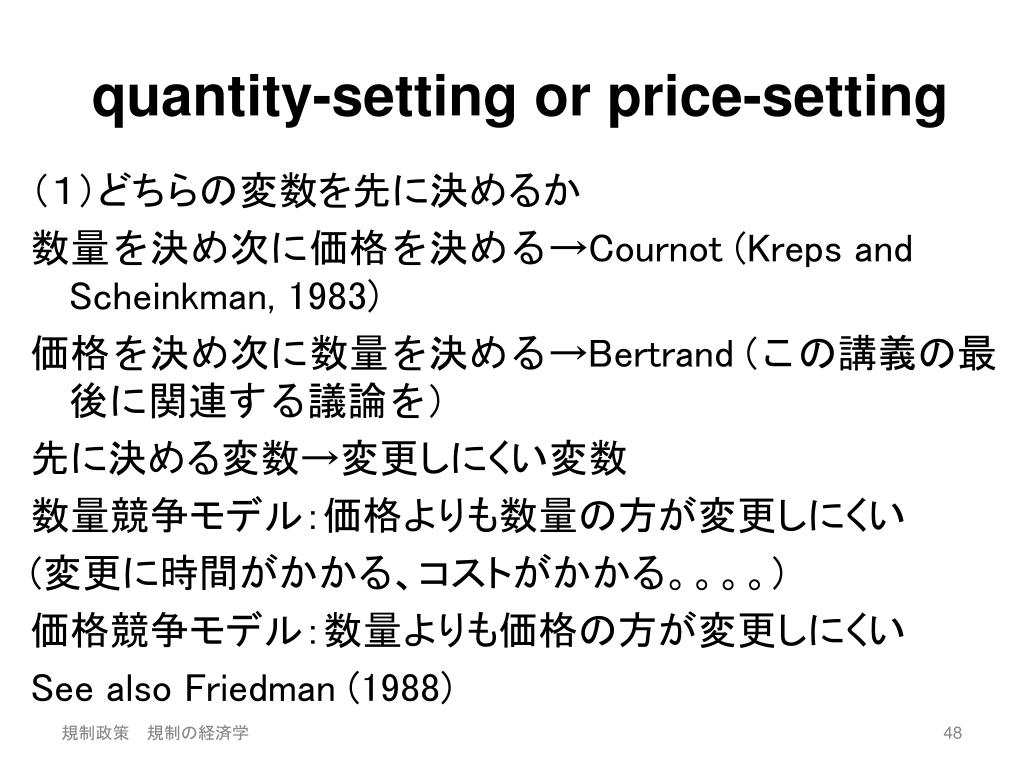This screenshot has height=768, width=1024.
Task: Click the parenthetical line 変更に時間がかかる
Action: click(x=406, y=574)
